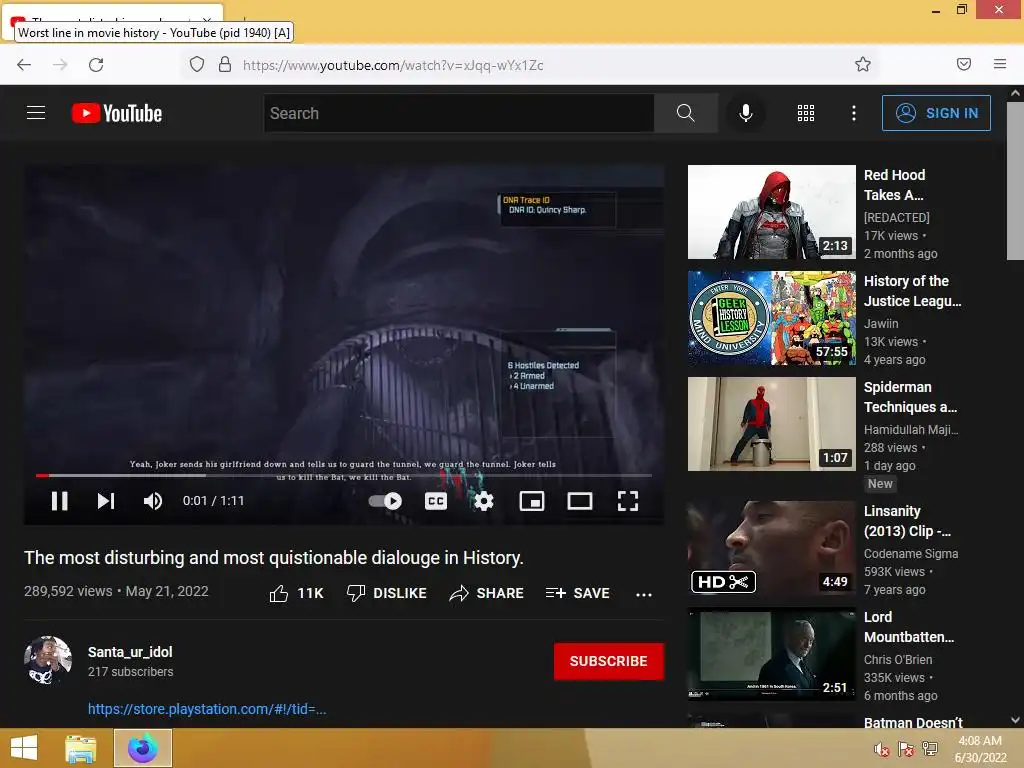Open Lord Mountbatten video thumbnail

click(x=771, y=654)
